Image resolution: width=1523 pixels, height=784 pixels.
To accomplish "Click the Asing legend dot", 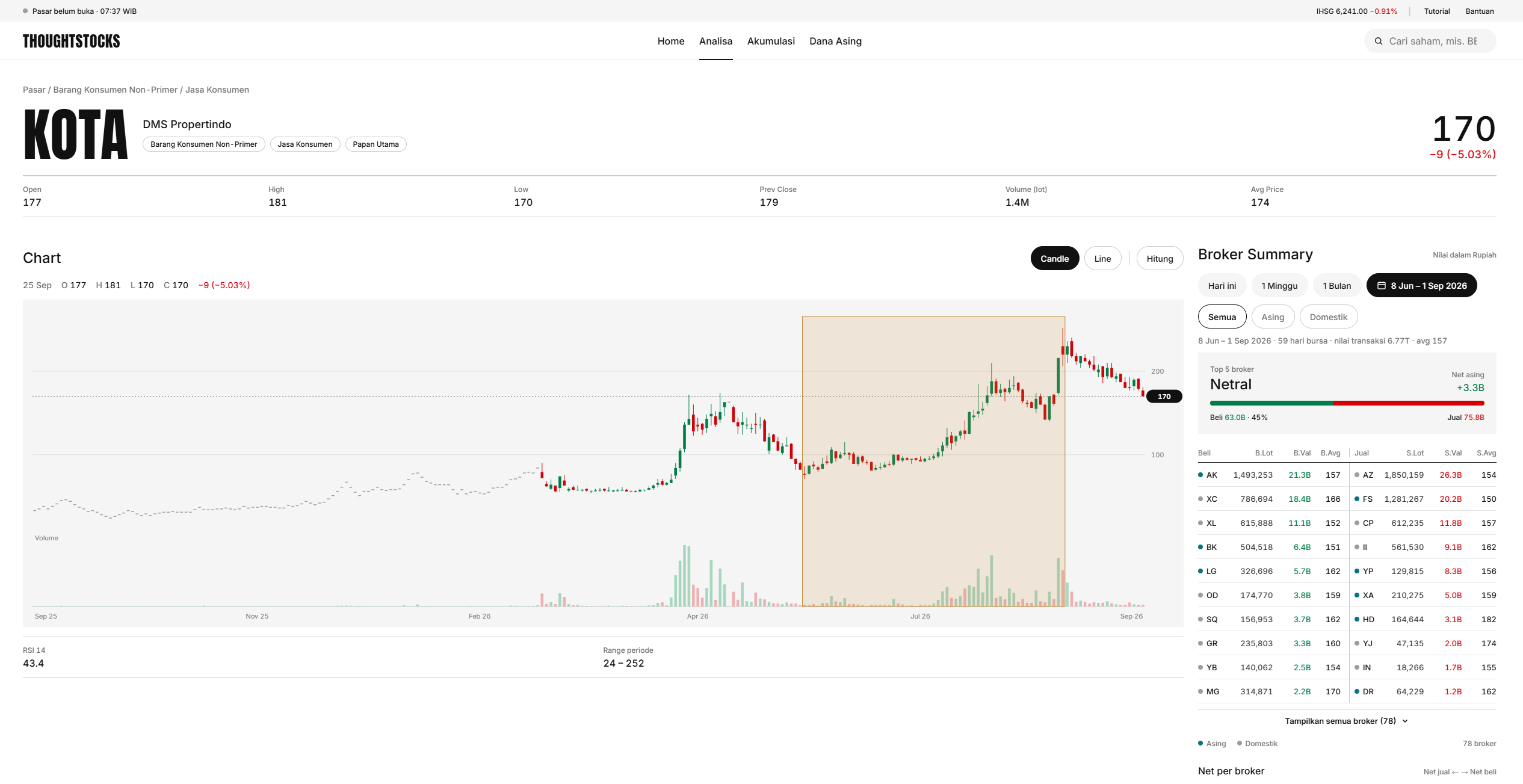I will [x=1200, y=744].
